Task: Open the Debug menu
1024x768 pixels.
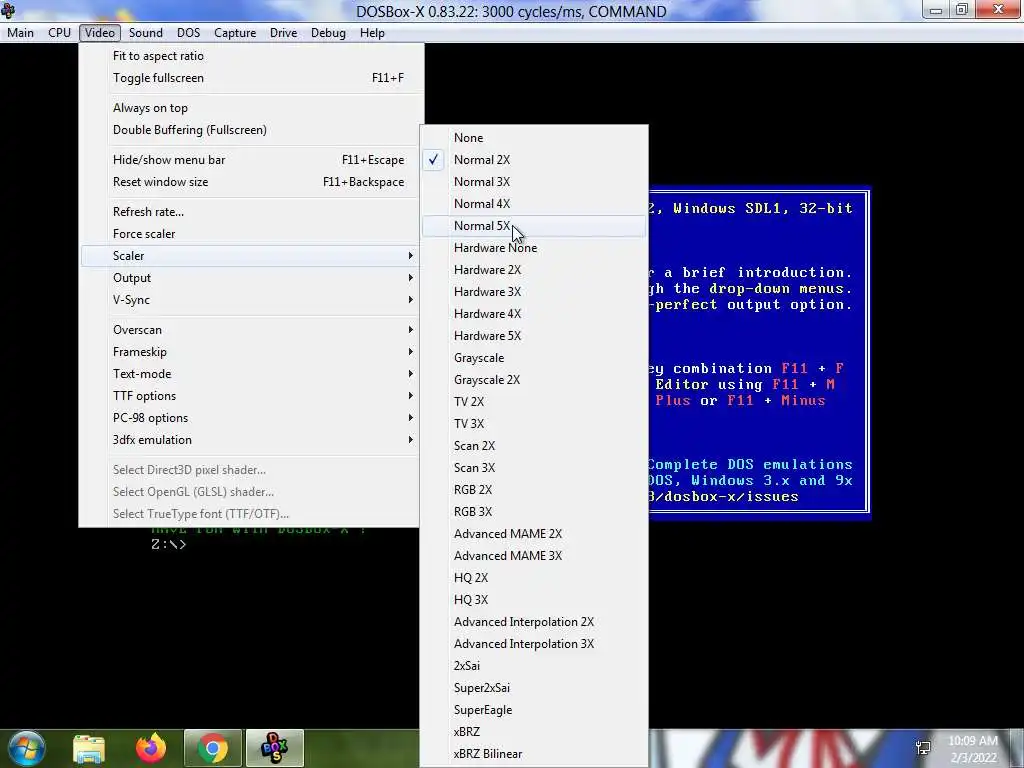Action: click(328, 33)
